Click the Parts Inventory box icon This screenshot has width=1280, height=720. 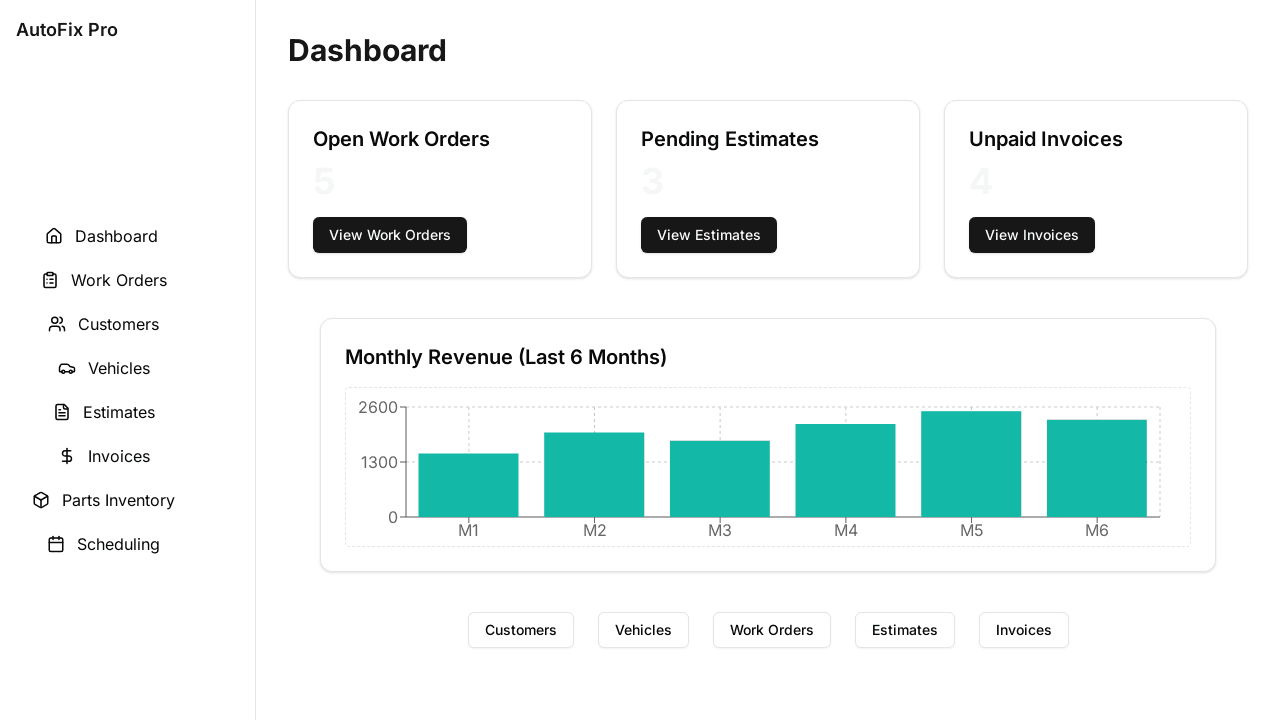41,500
